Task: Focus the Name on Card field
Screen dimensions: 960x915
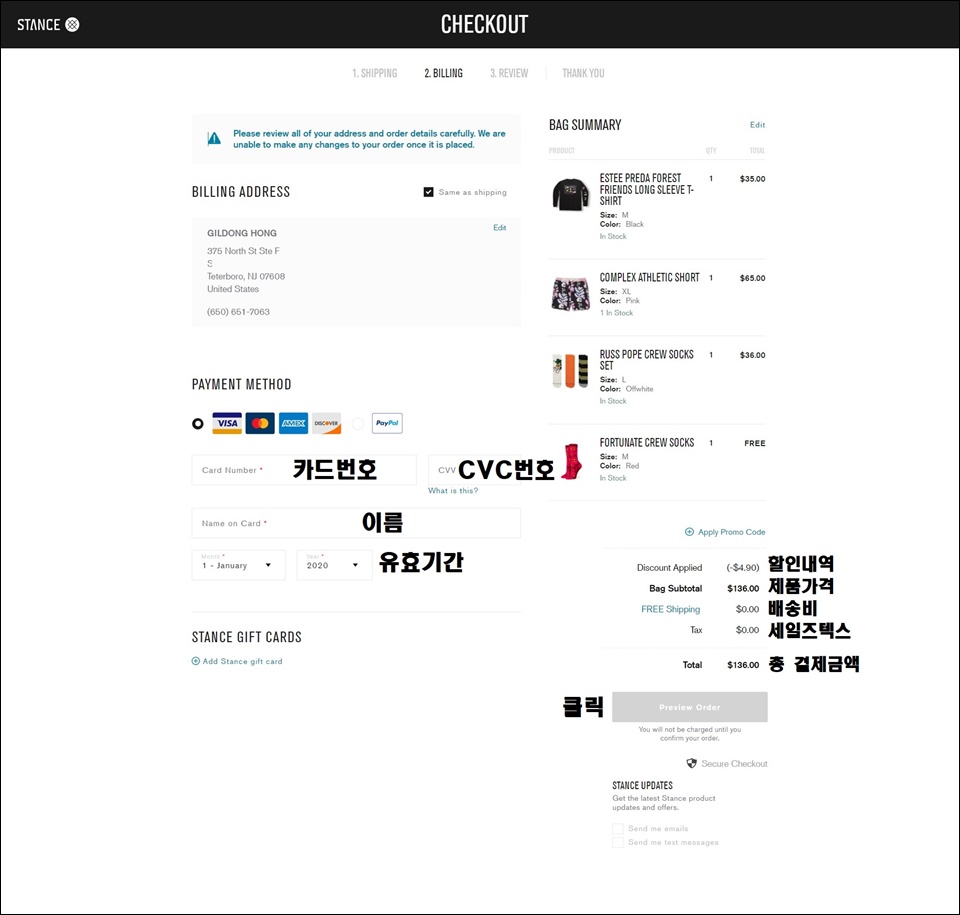Action: point(356,523)
